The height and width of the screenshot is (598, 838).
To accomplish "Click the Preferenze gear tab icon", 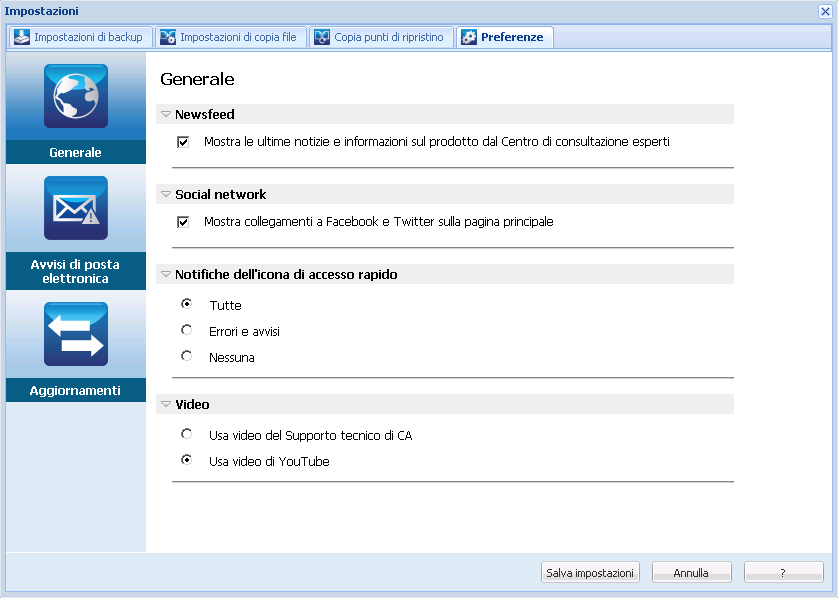I will click(x=469, y=37).
